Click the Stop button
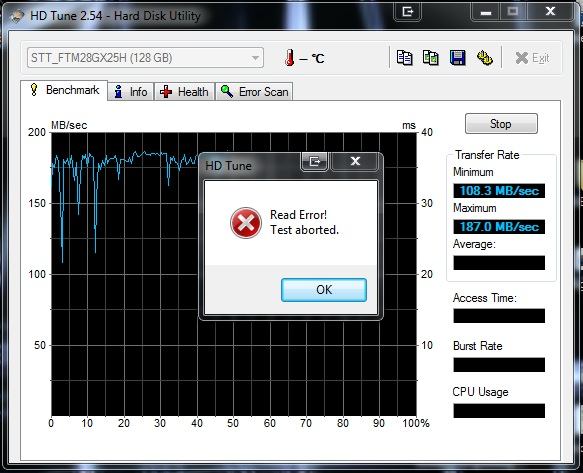Viewport: 583px width, 473px height. (501, 123)
